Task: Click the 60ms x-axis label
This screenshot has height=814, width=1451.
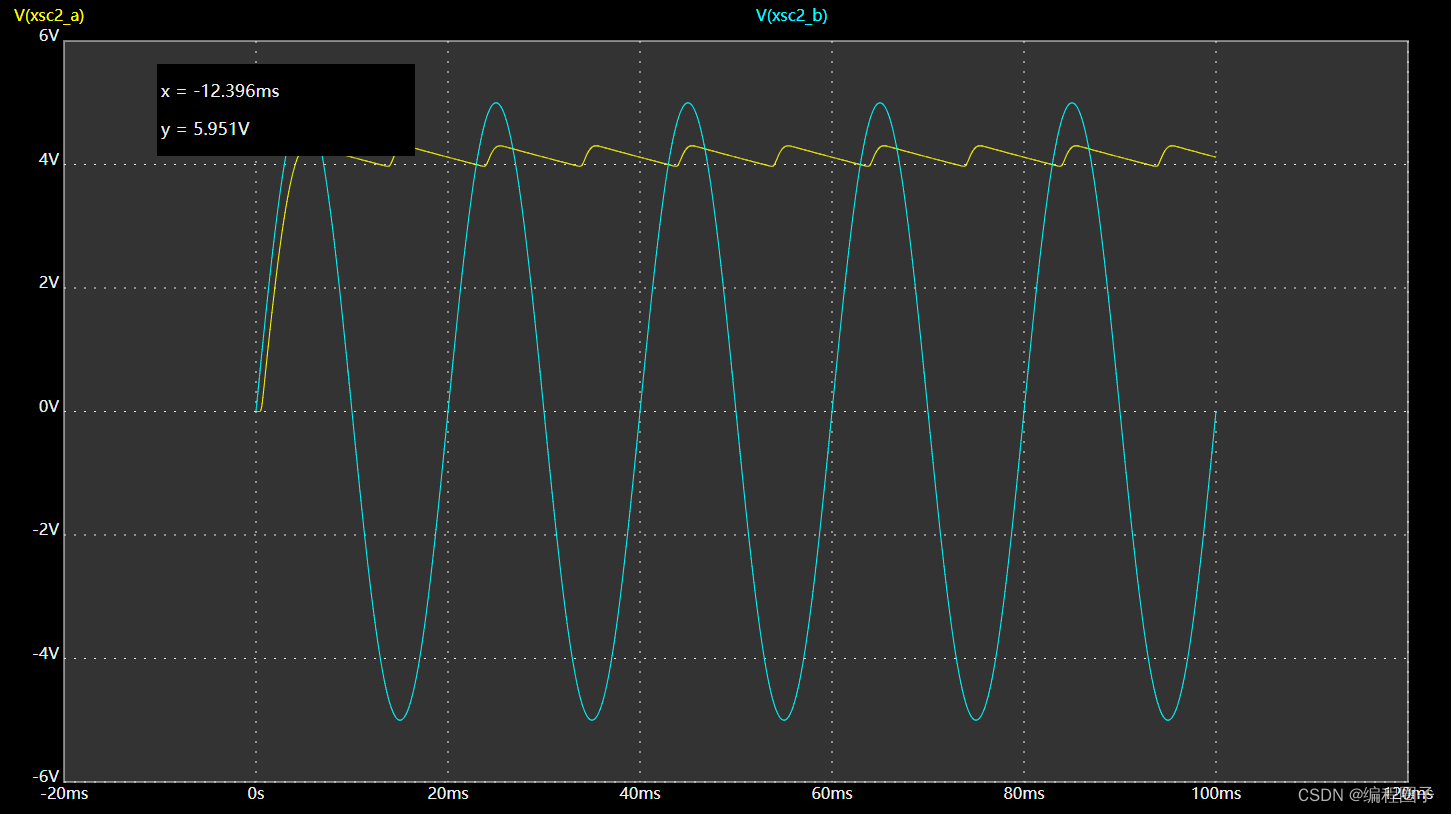Action: coord(832,794)
